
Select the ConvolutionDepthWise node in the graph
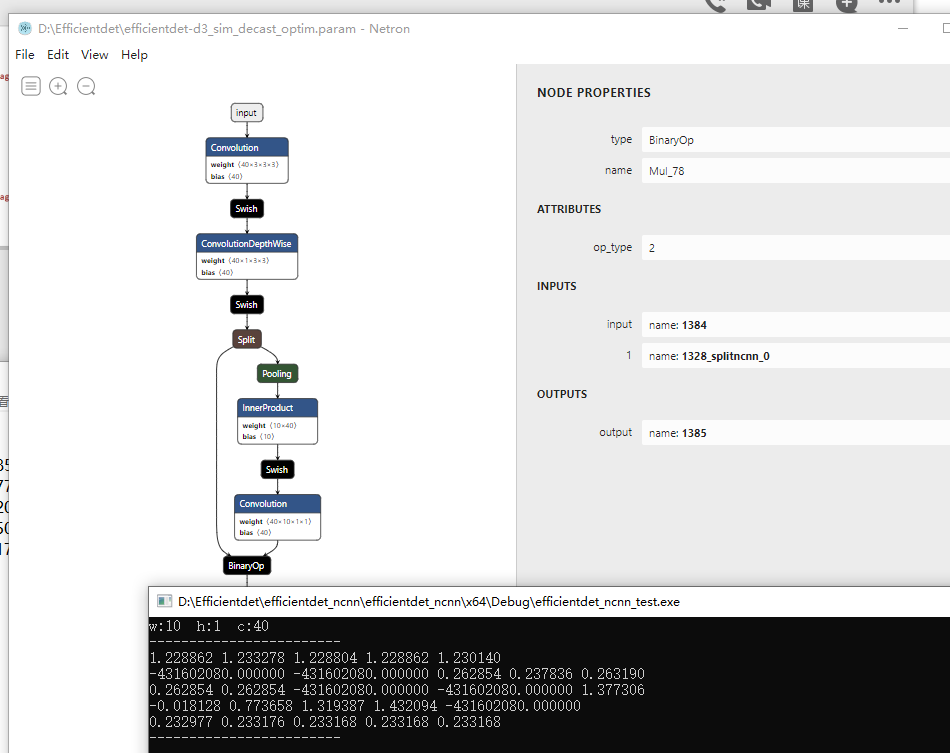click(x=246, y=243)
